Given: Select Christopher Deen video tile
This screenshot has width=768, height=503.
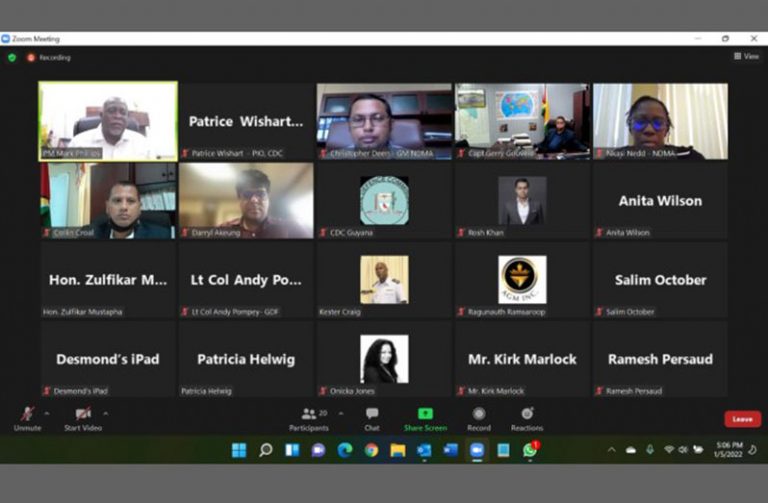Looking at the screenshot, I should pos(384,121).
